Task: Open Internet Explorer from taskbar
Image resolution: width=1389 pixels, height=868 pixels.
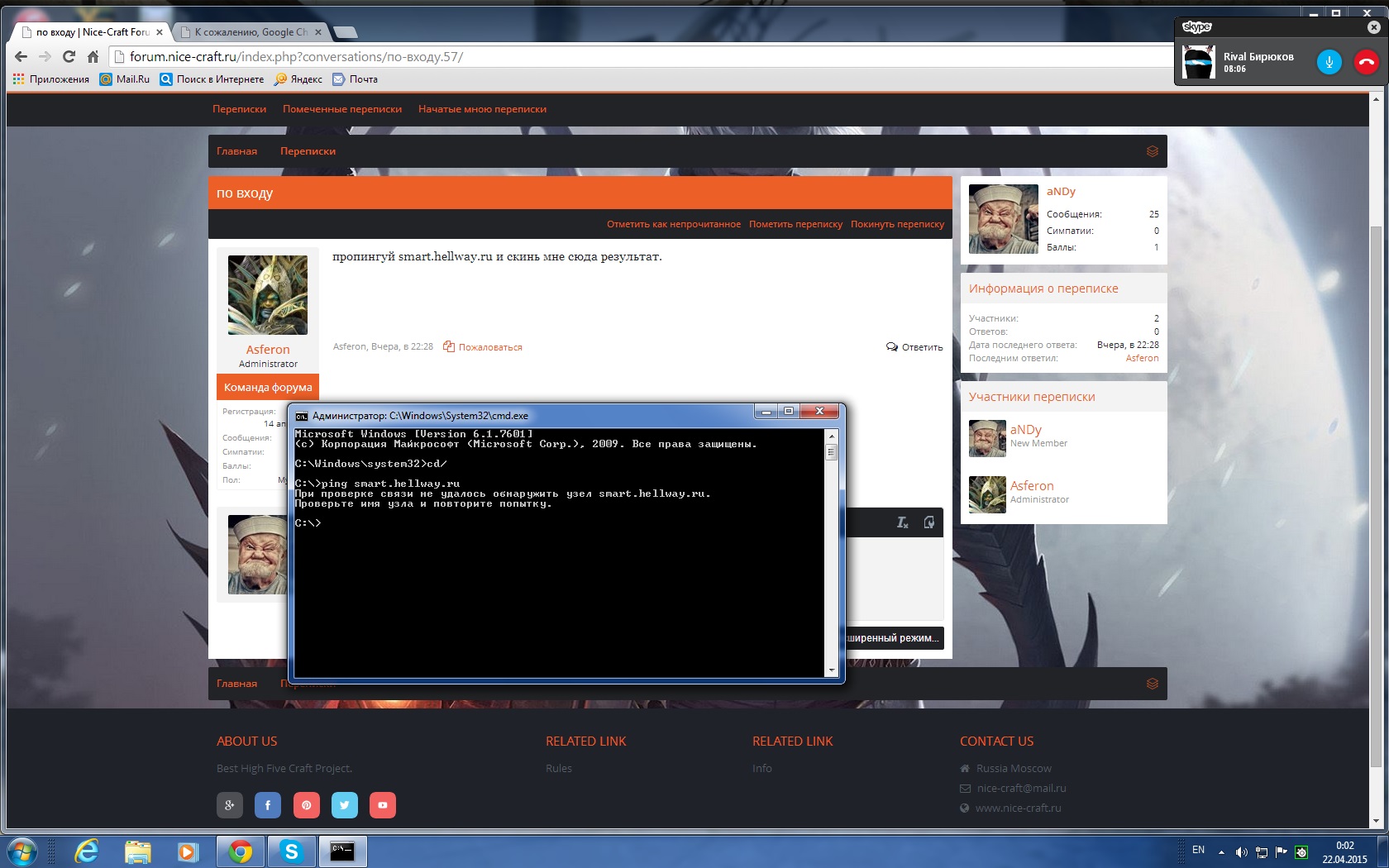Action: click(x=87, y=851)
